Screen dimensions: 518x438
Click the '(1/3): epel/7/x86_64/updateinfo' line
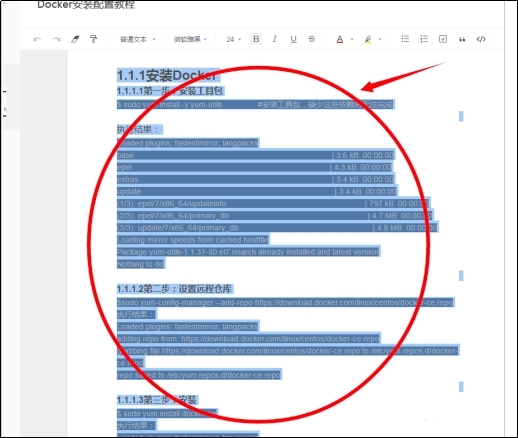pyautogui.click(x=273, y=204)
